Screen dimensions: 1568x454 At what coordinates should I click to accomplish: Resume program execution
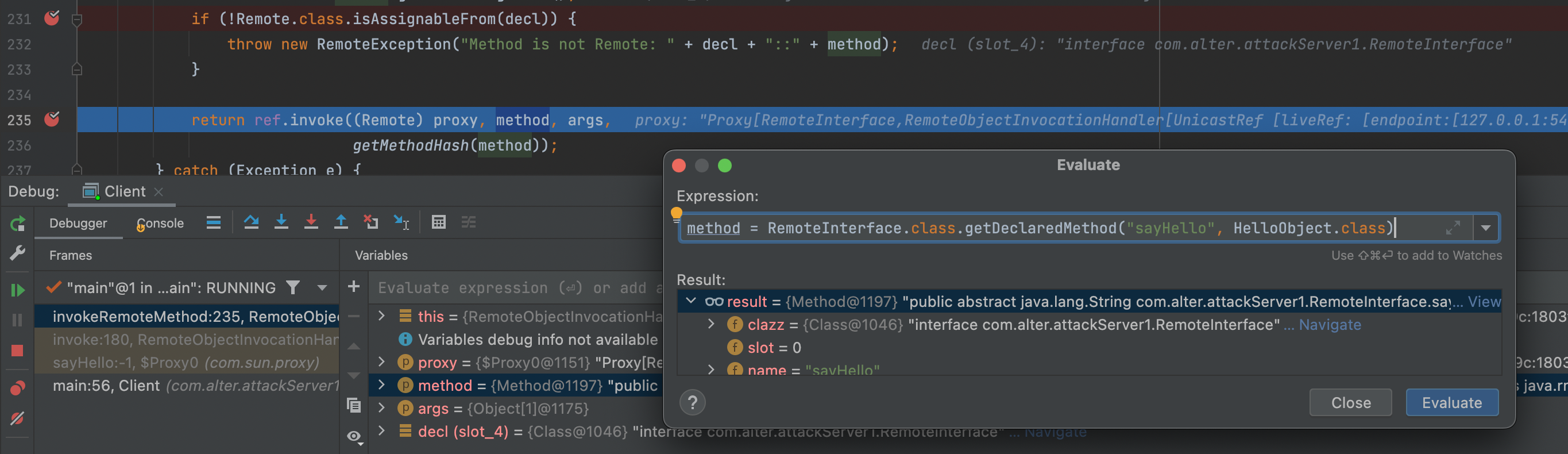[18, 290]
